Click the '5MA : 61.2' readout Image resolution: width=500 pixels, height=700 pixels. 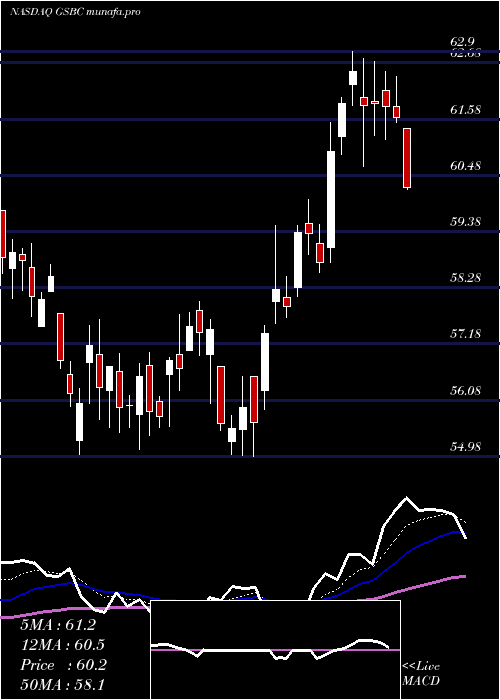[x=58, y=625]
